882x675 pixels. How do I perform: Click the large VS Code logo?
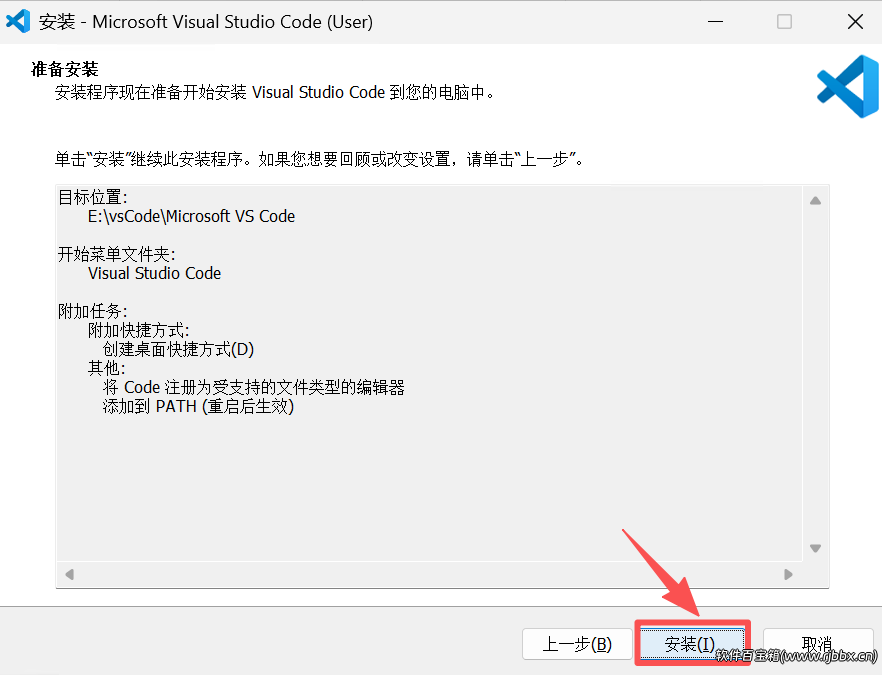[848, 86]
